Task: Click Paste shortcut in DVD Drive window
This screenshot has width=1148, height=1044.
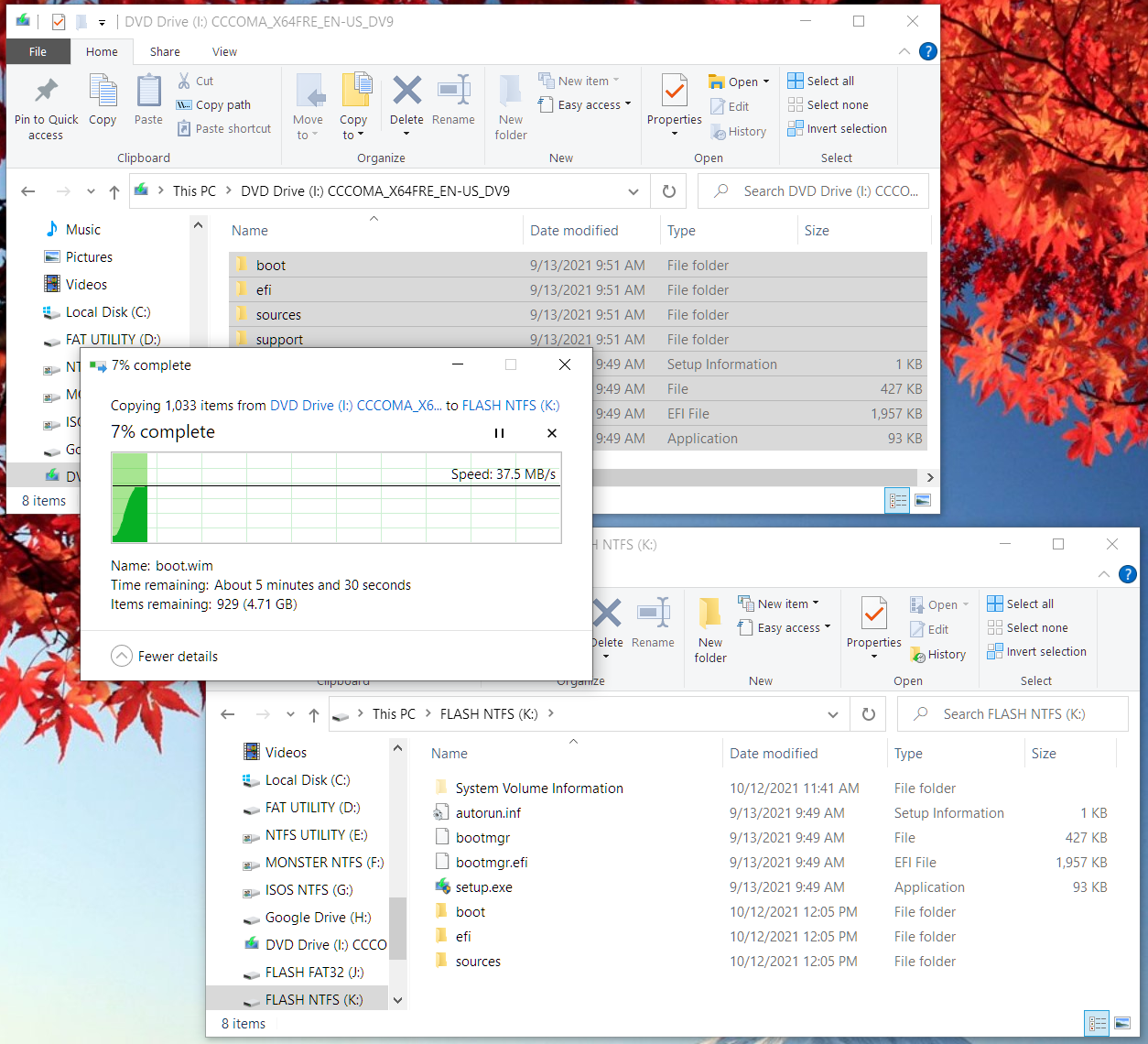Action: [x=224, y=128]
